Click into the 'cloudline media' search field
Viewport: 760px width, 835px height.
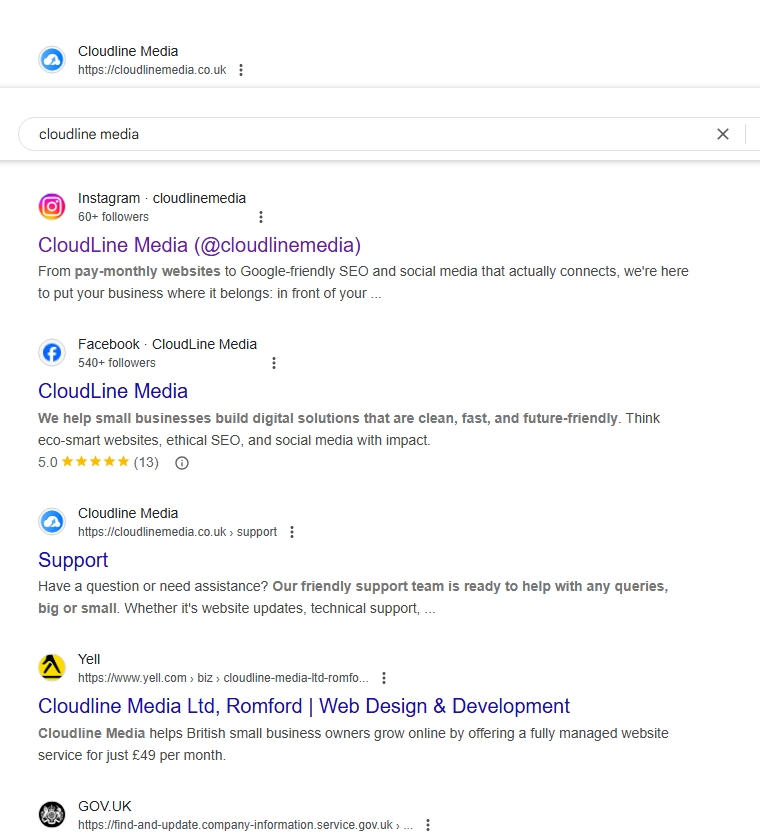point(367,134)
